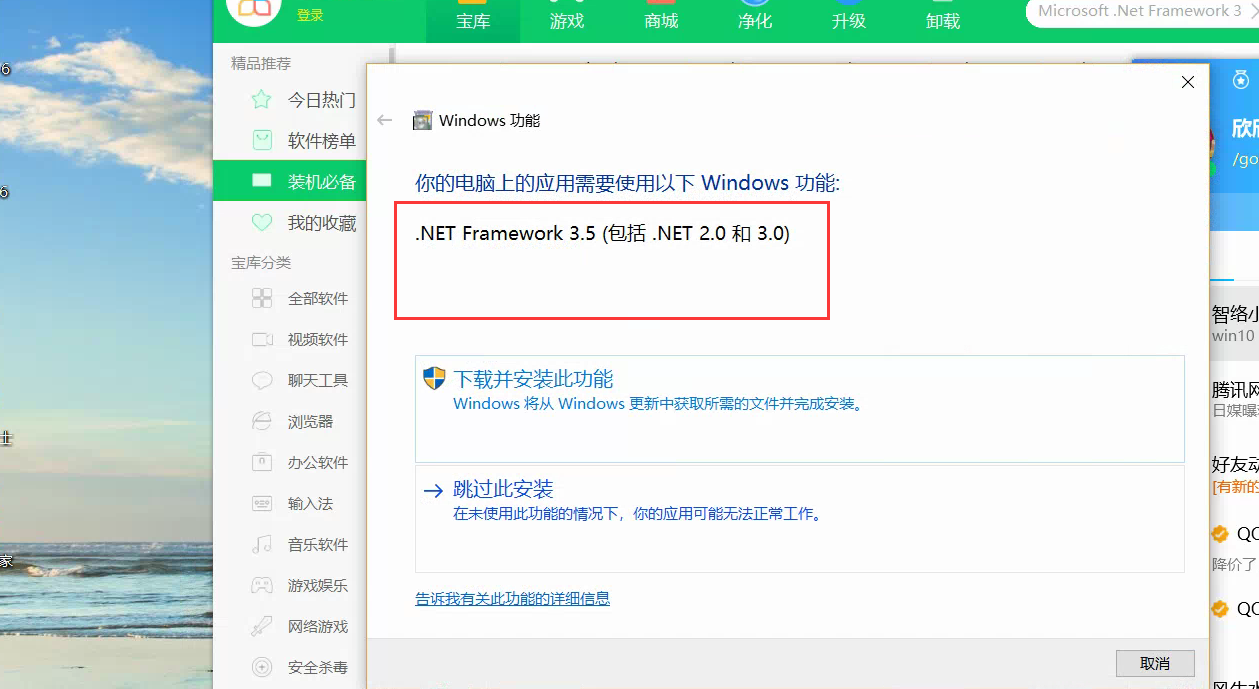Open the 卸载 tab

coord(943,21)
